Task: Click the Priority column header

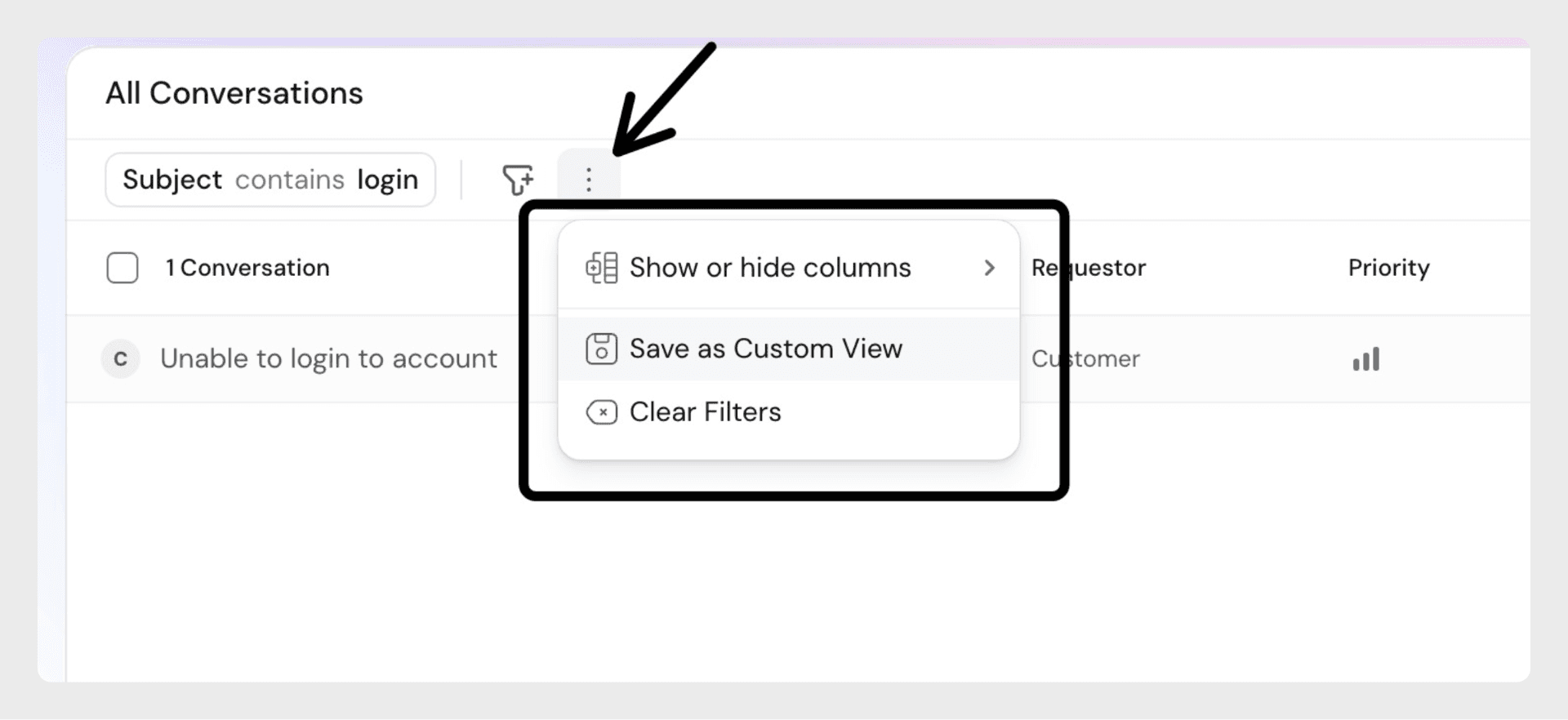Action: 1388,268
